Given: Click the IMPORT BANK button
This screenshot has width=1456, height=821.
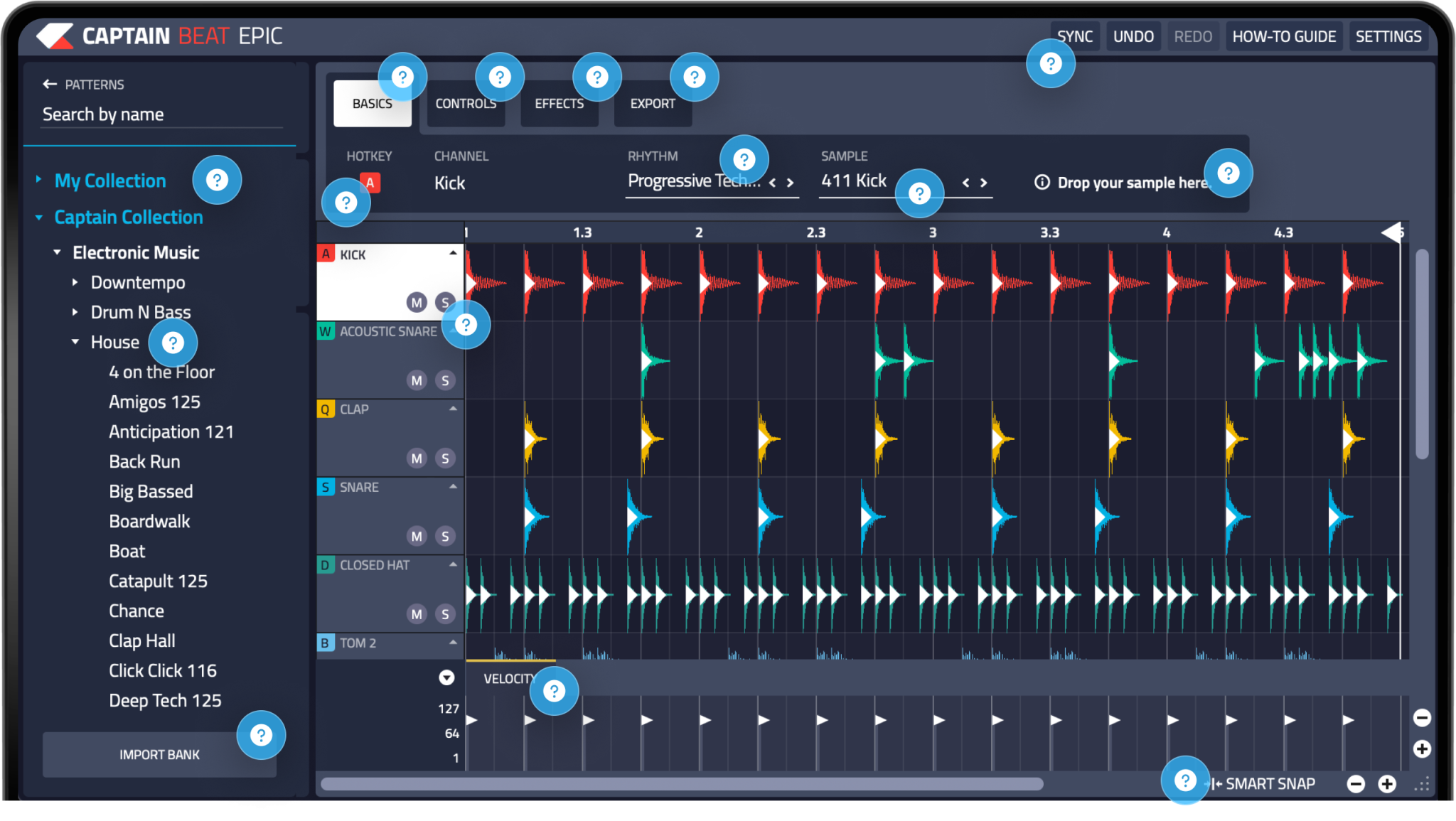Looking at the screenshot, I should (x=159, y=755).
